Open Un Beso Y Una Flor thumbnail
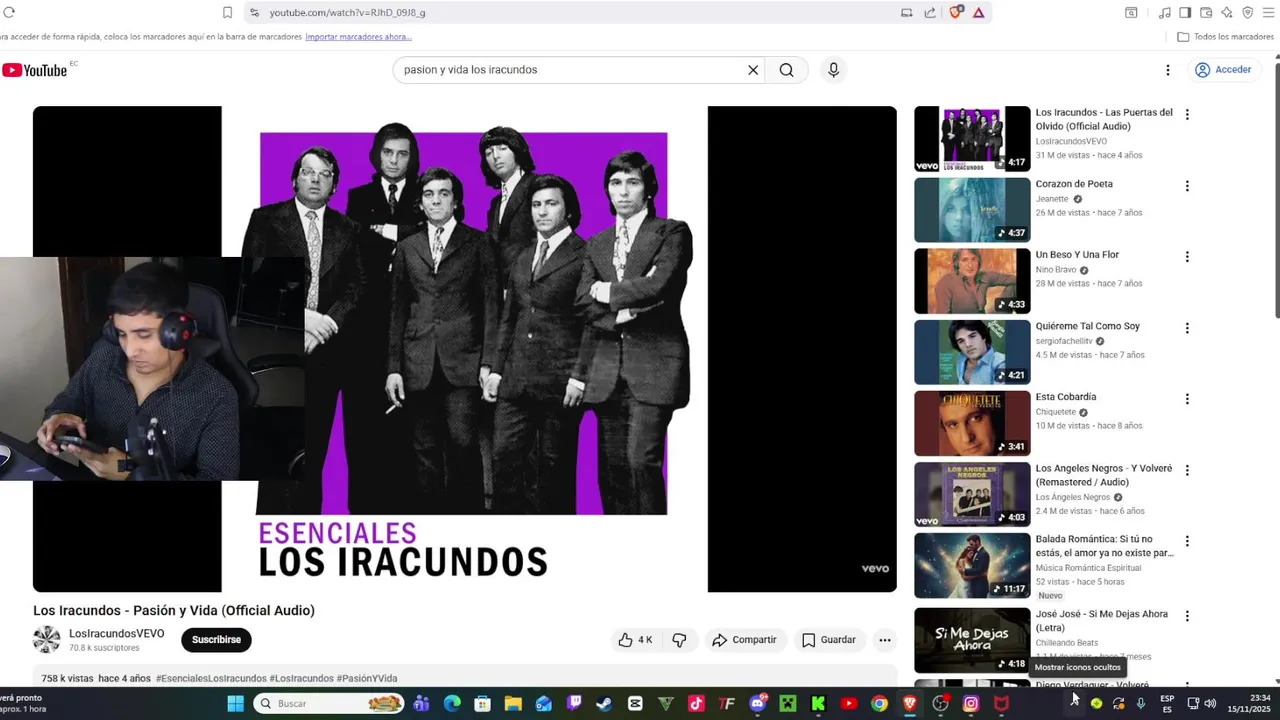 pos(972,281)
